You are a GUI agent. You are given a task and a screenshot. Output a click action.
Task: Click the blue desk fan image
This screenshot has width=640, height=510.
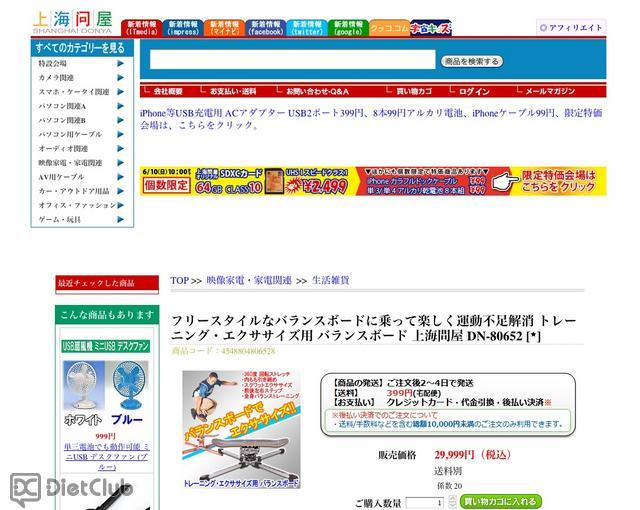[x=127, y=386]
